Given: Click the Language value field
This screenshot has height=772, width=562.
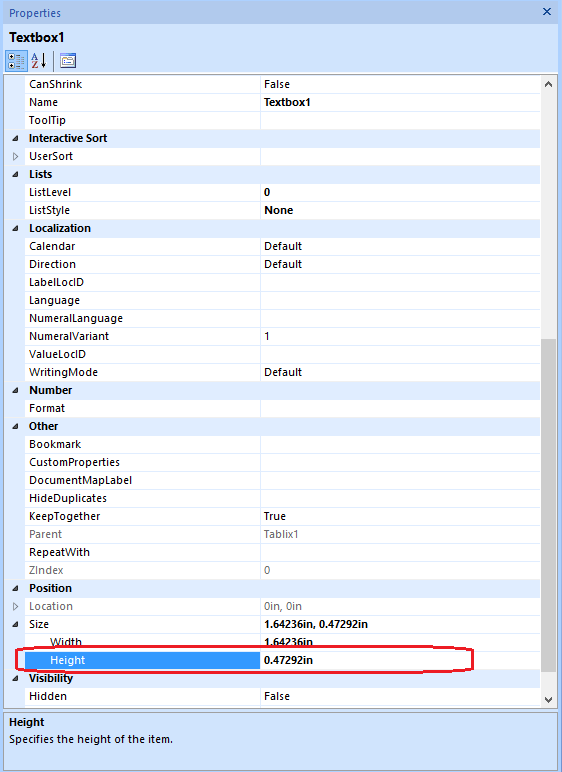Looking at the screenshot, I should [400, 300].
